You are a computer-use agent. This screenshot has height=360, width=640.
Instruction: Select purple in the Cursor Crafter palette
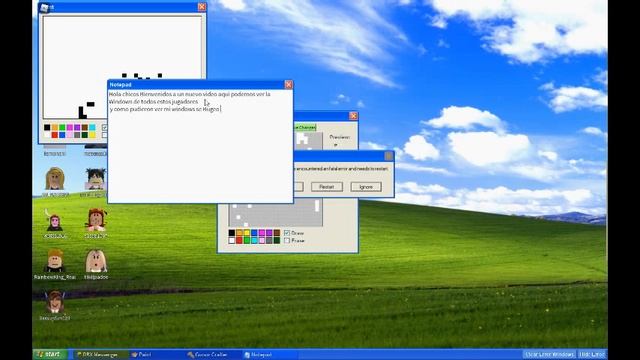point(269,233)
